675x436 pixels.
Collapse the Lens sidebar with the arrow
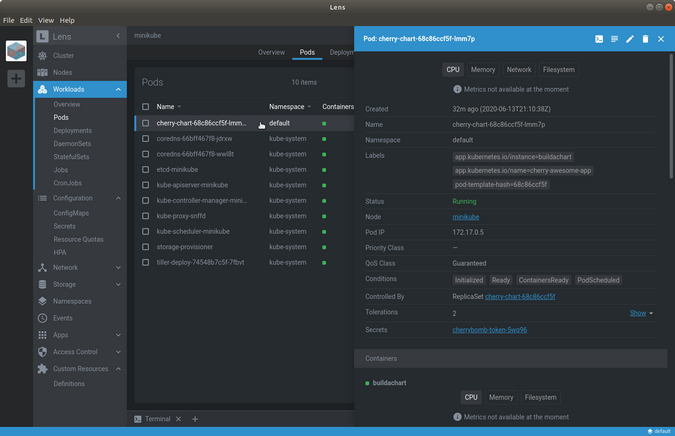(119, 36)
